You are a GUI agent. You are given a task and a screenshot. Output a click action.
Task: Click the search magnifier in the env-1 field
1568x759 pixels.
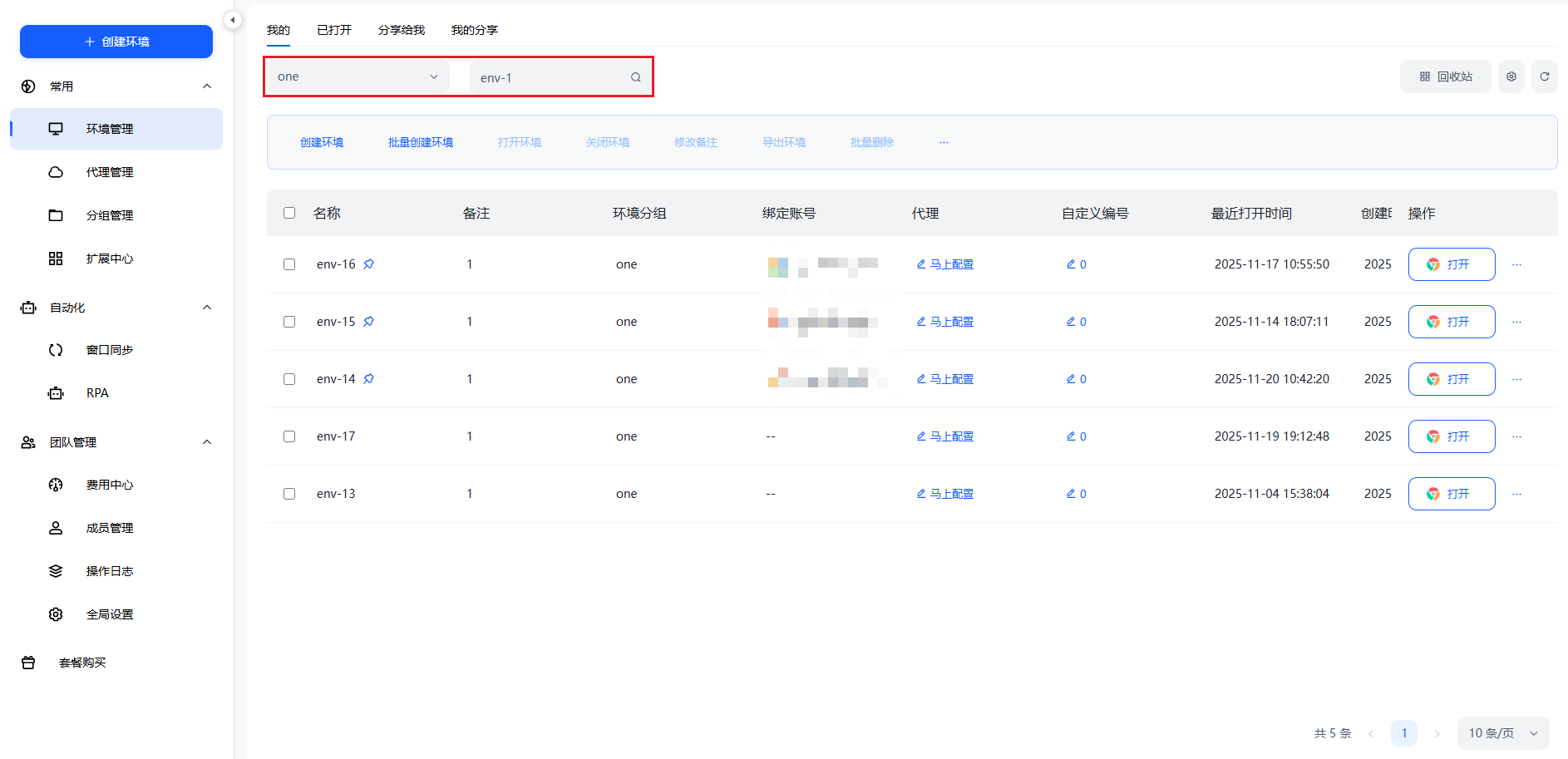coord(635,77)
